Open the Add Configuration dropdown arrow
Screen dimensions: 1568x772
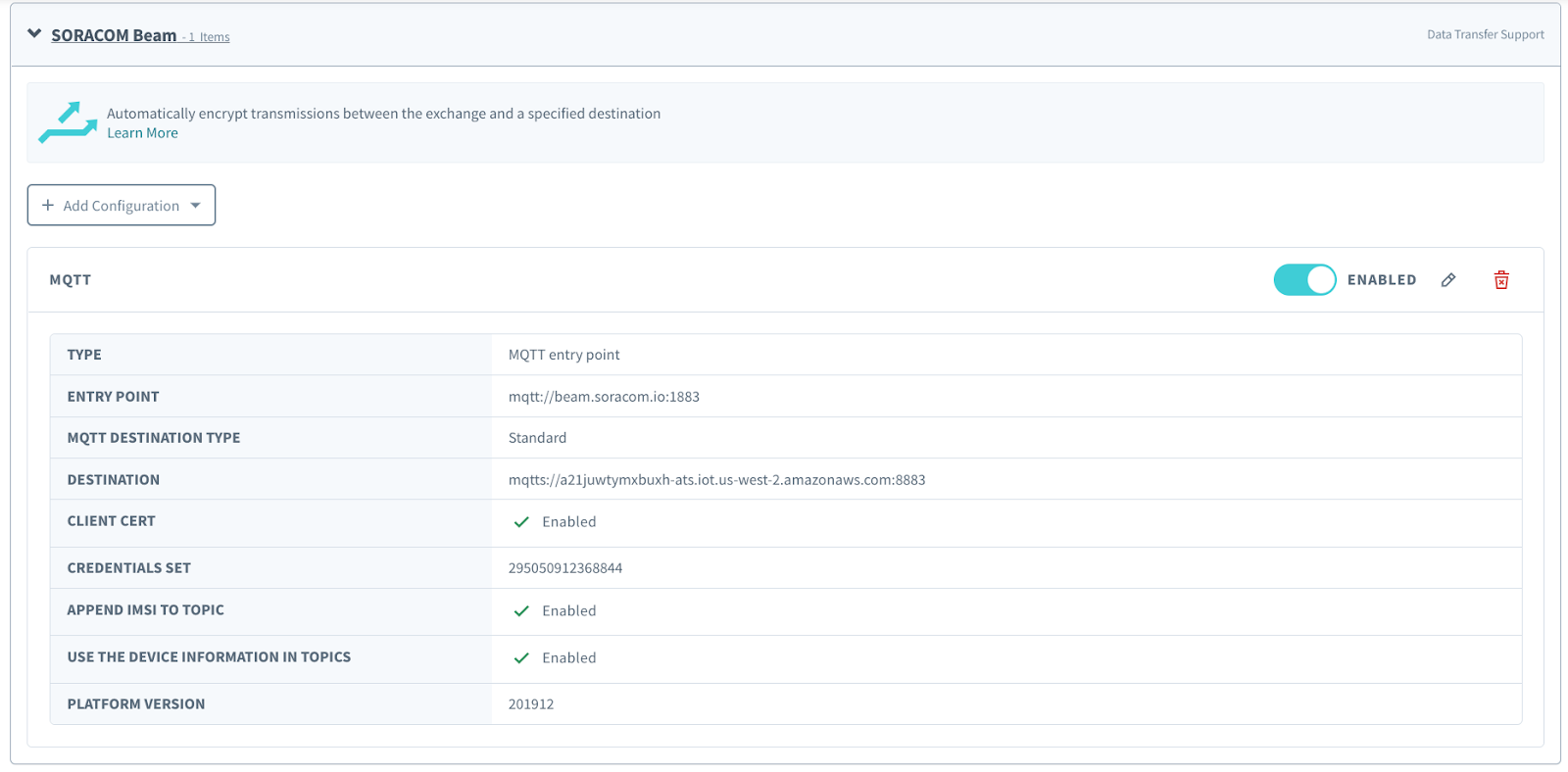196,206
